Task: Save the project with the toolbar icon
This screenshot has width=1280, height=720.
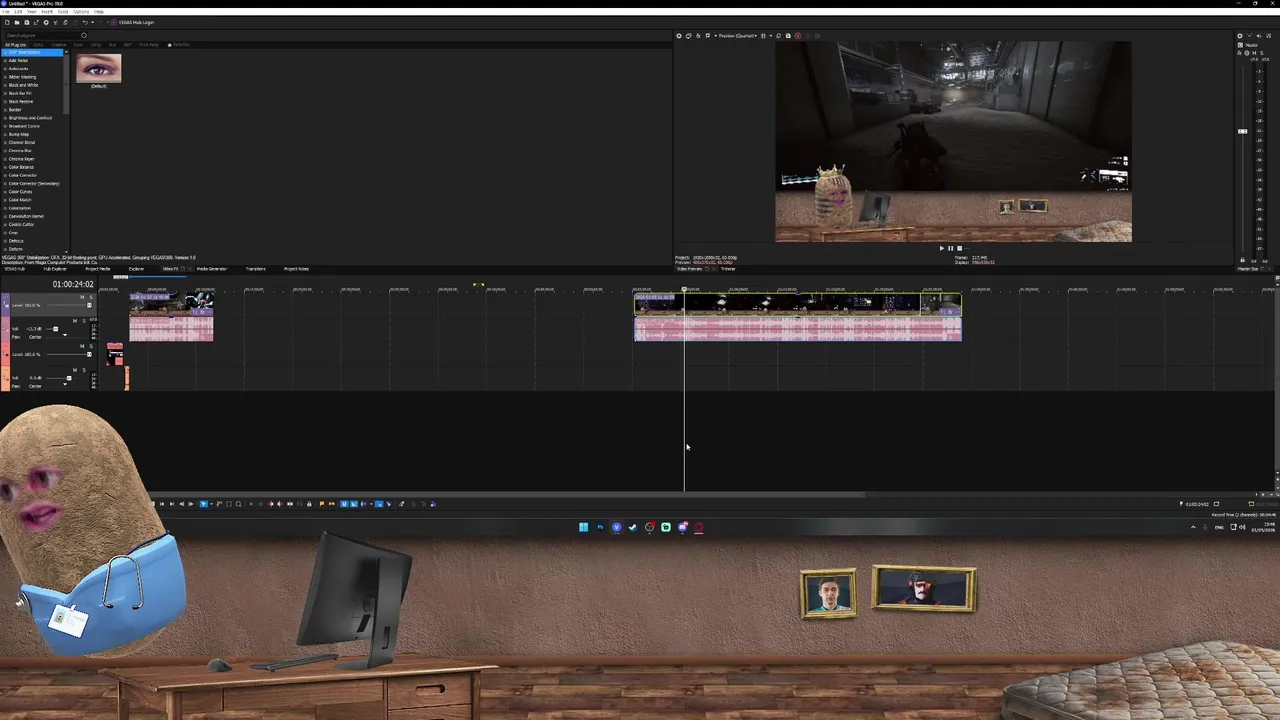Action: 27,22
